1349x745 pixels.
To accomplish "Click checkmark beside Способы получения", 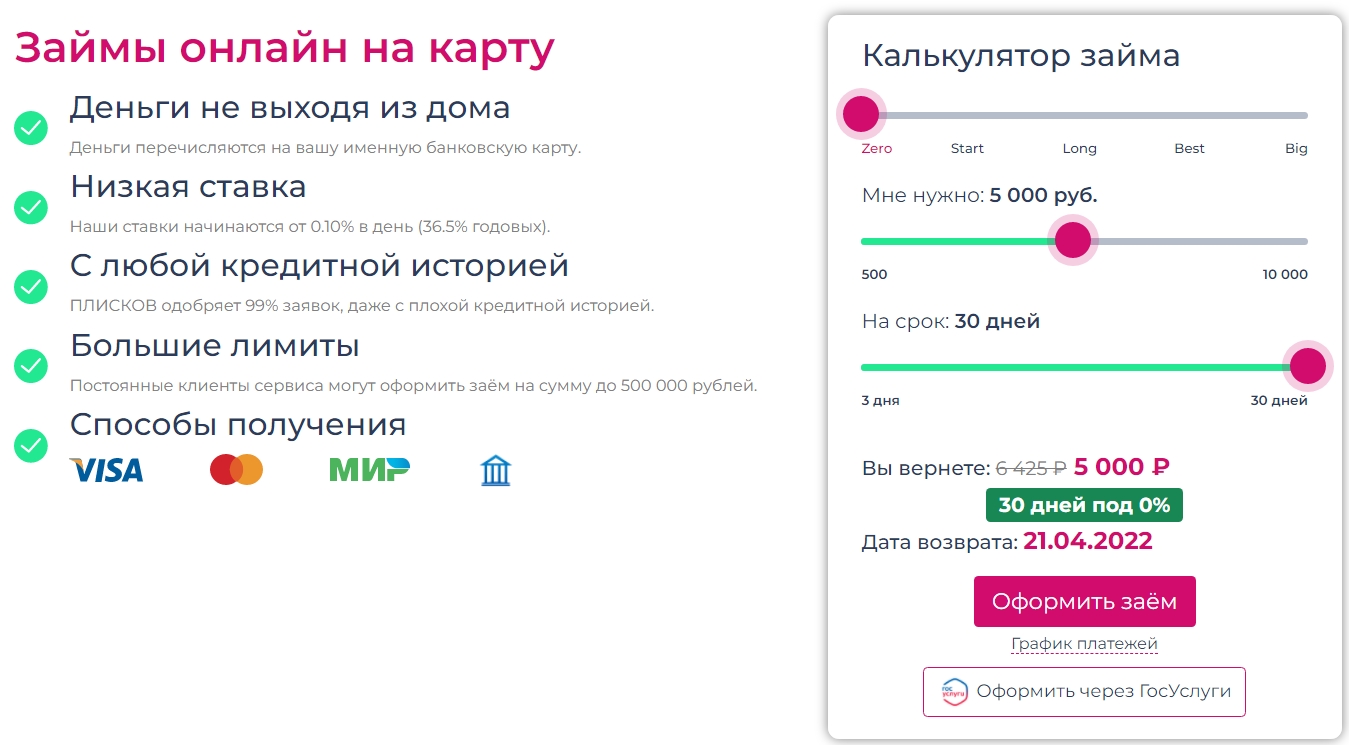I will click(31, 445).
